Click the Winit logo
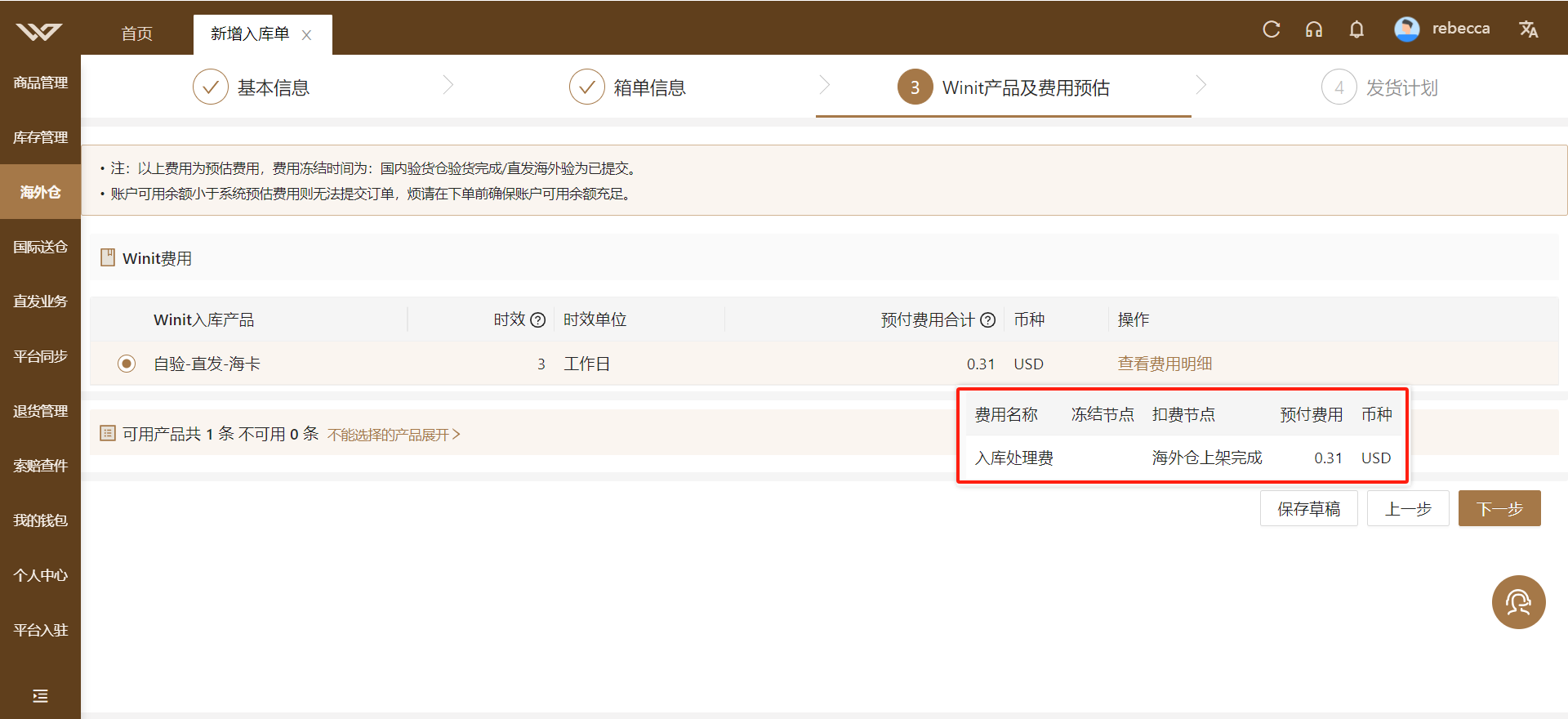The width and height of the screenshot is (1568, 719). tap(39, 32)
